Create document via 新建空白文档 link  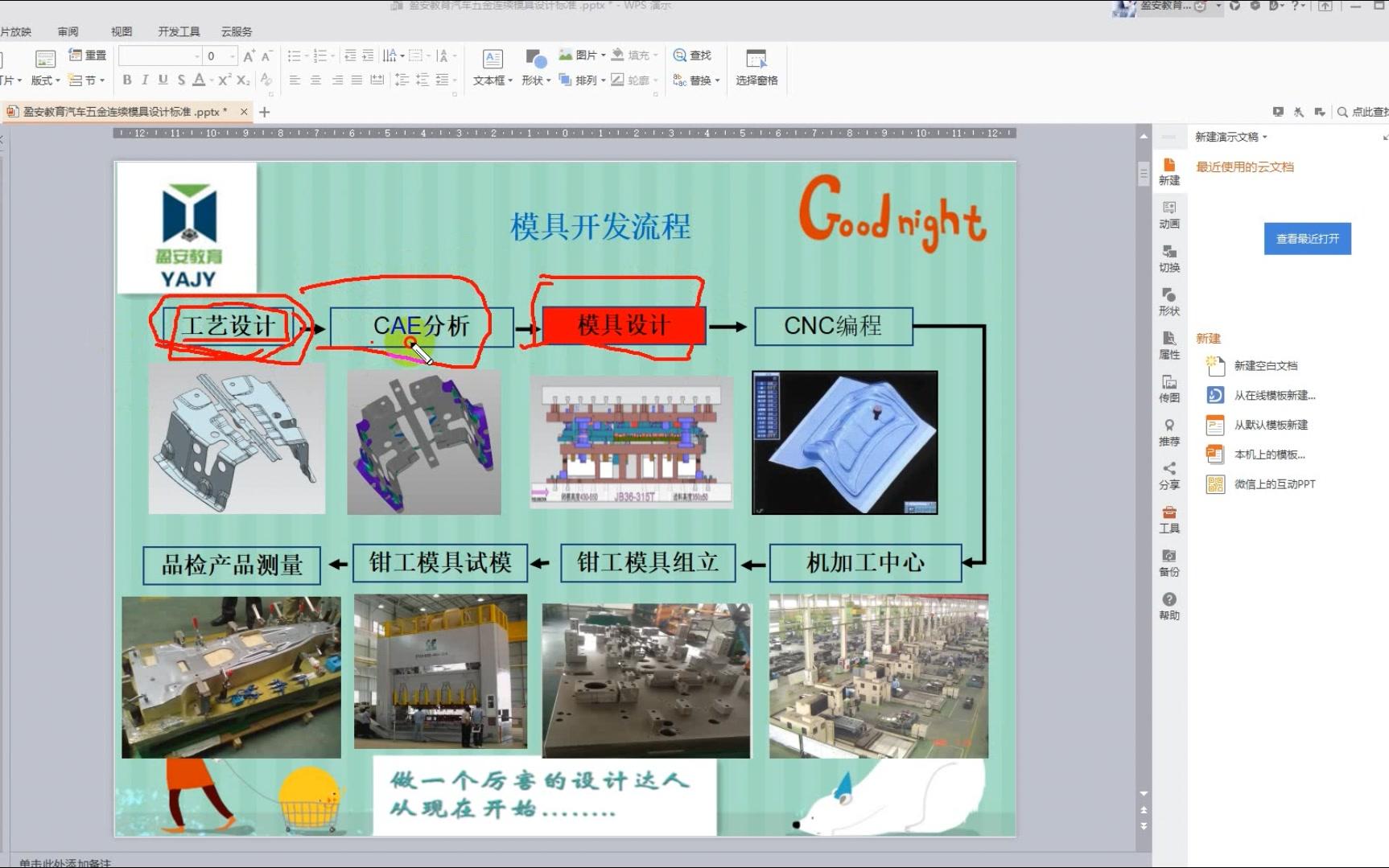coord(1265,365)
